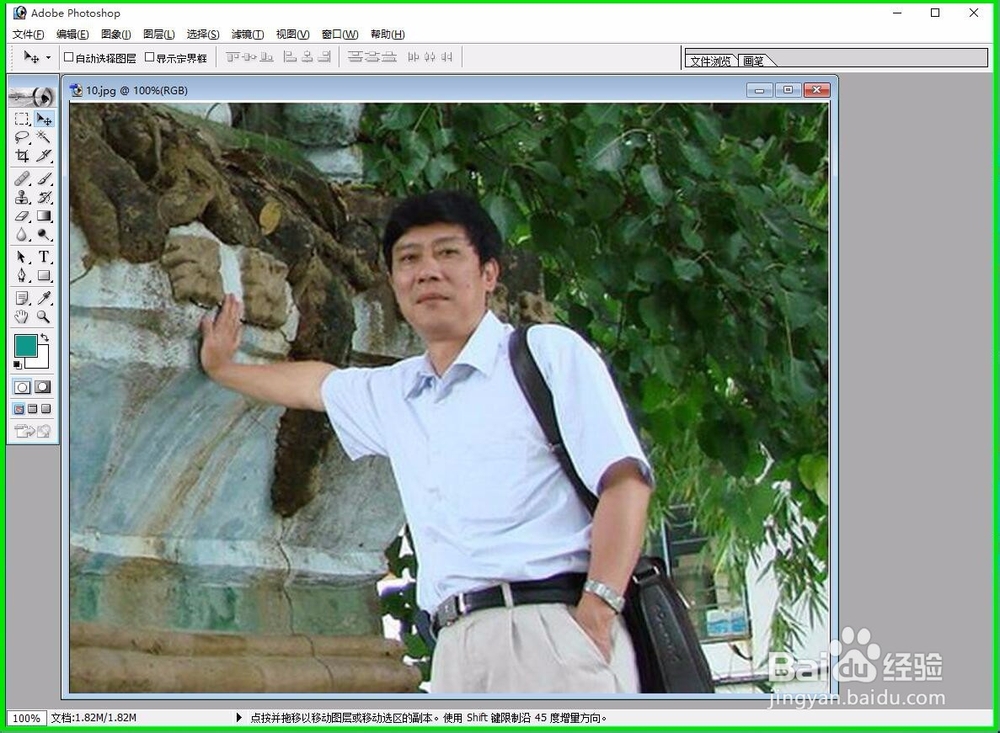Select the Rectangular Marquee tool

(x=22, y=119)
